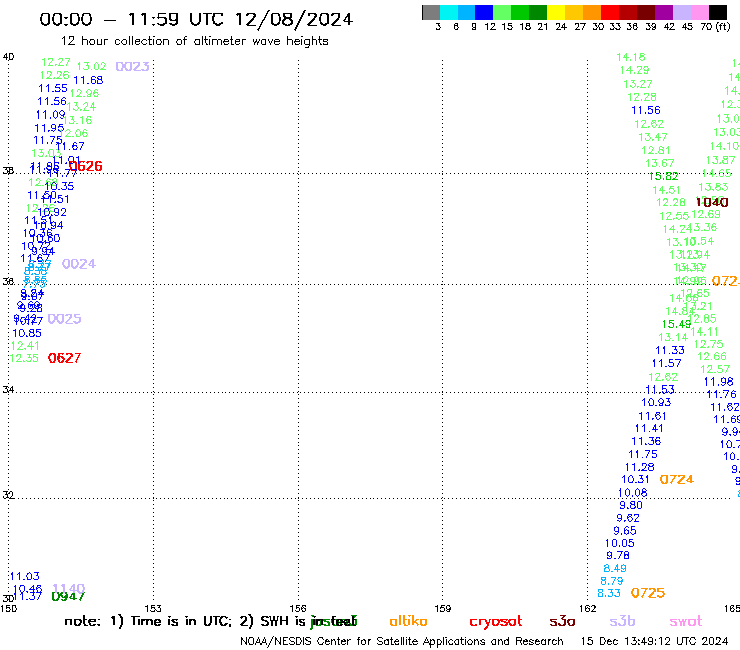Click the gray swatch in the color scale
Viewport: 740px width, 650px height.
(x=431, y=12)
